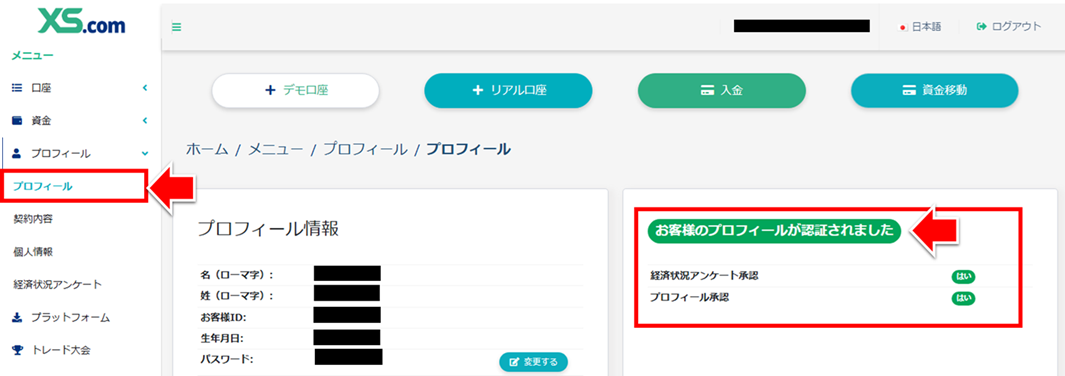
Task: Open the 日本語 language selector
Action: (920, 27)
